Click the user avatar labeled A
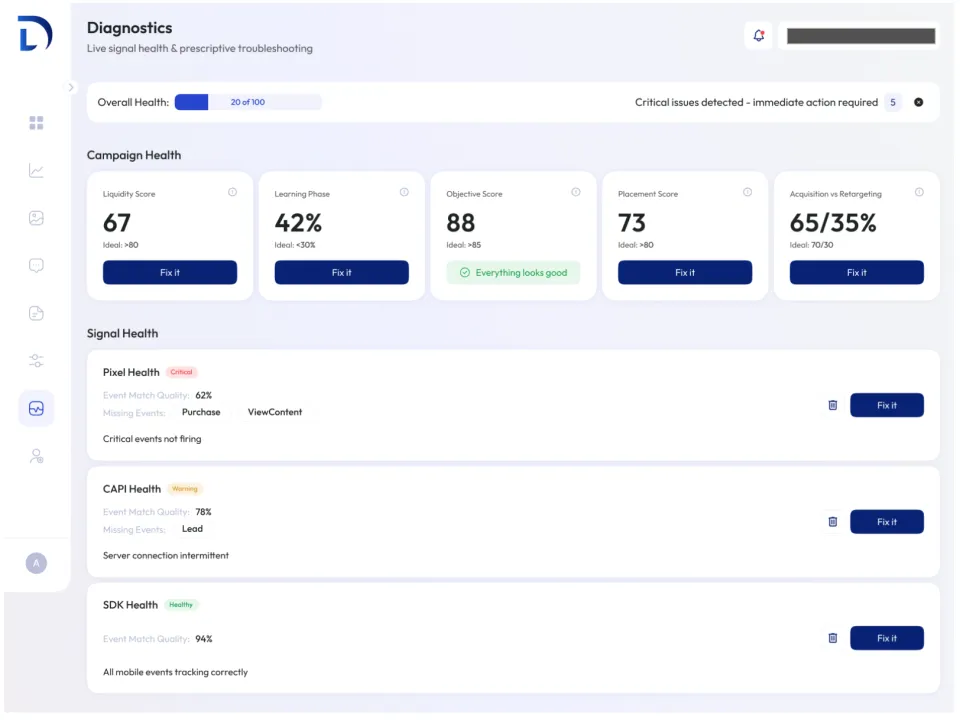The width and height of the screenshot is (960, 720). pyautogui.click(x=36, y=563)
